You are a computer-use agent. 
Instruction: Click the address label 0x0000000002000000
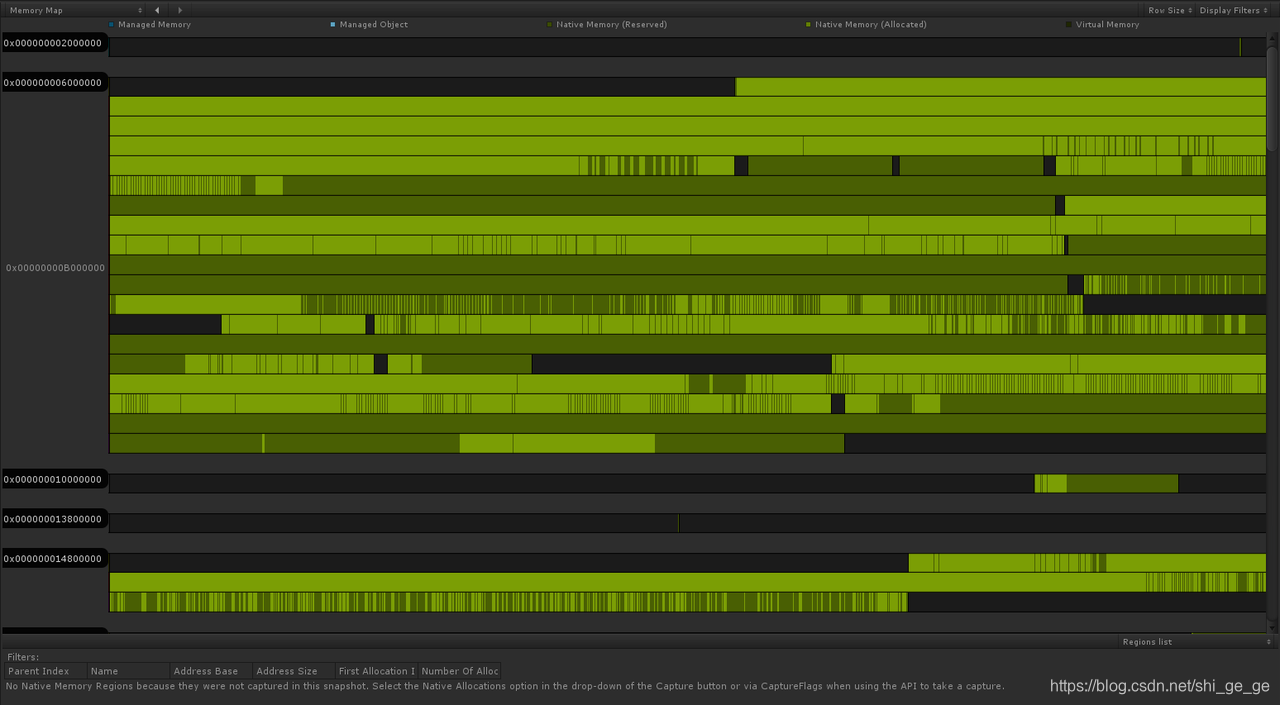click(x=54, y=42)
